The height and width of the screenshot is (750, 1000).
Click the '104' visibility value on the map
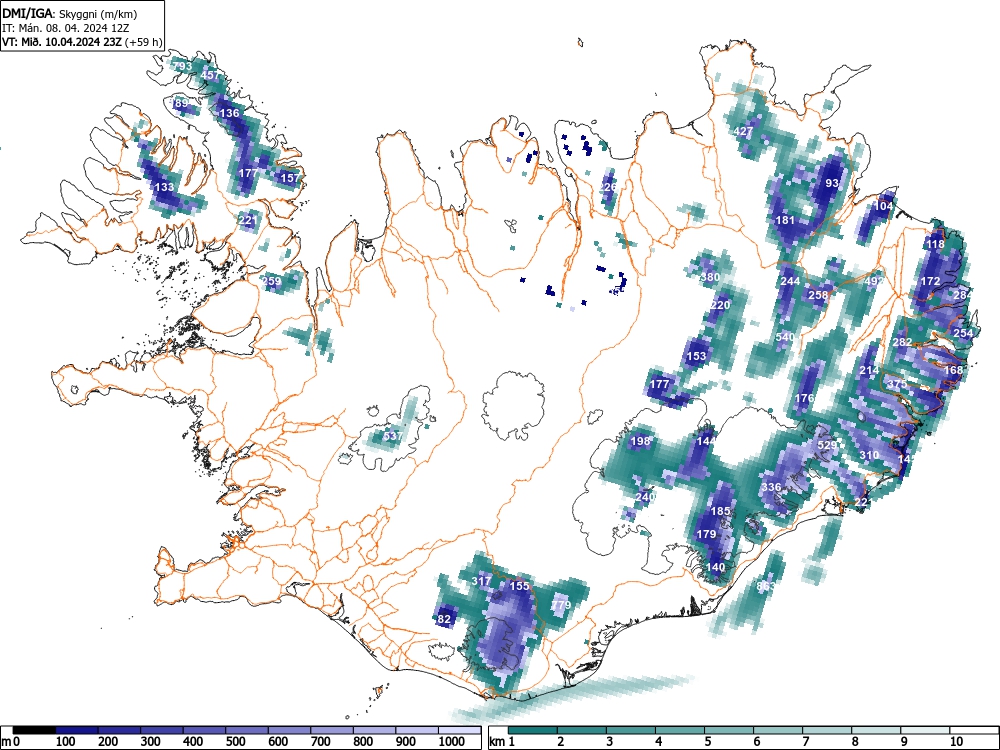click(883, 206)
